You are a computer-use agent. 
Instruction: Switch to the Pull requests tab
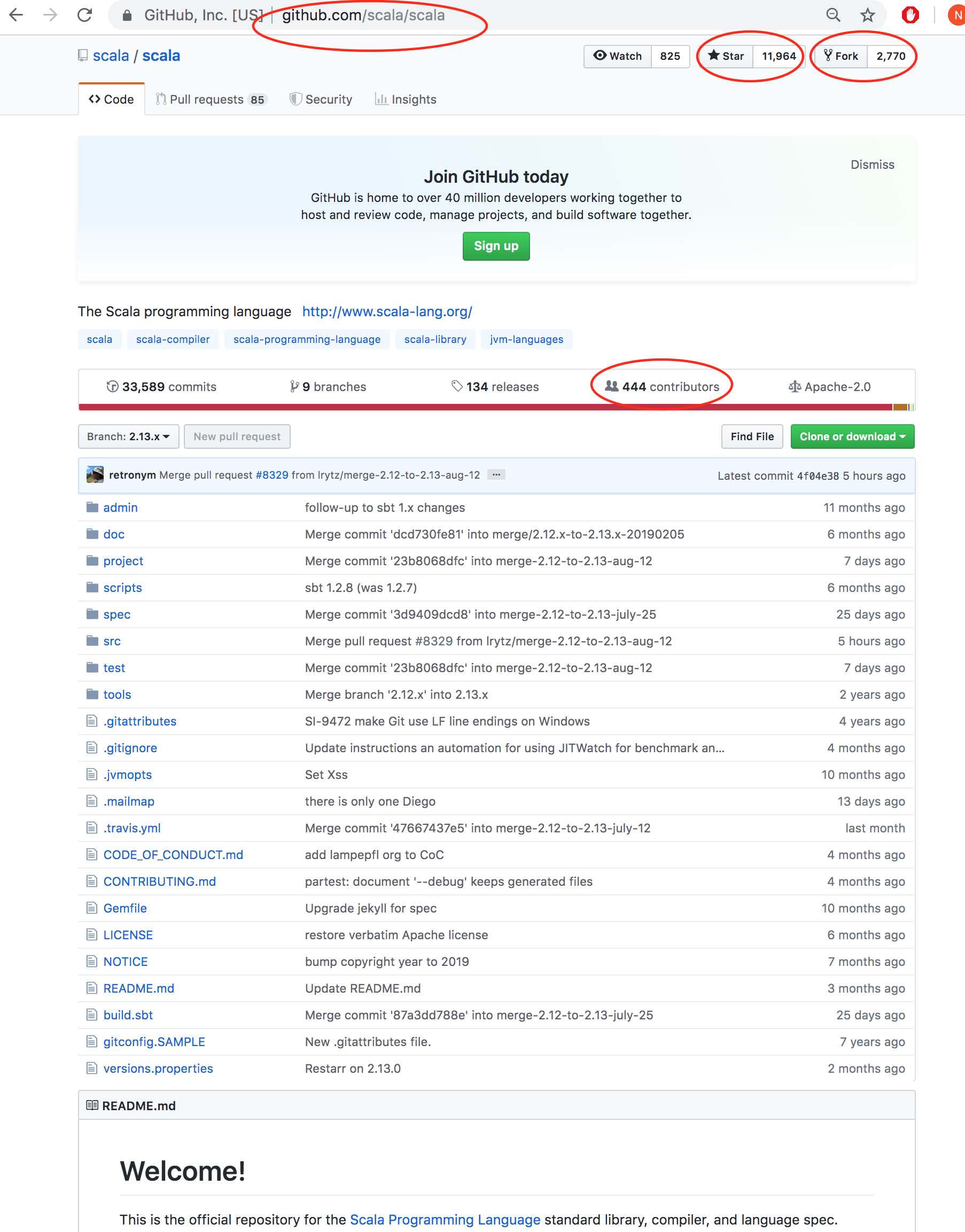pos(211,99)
